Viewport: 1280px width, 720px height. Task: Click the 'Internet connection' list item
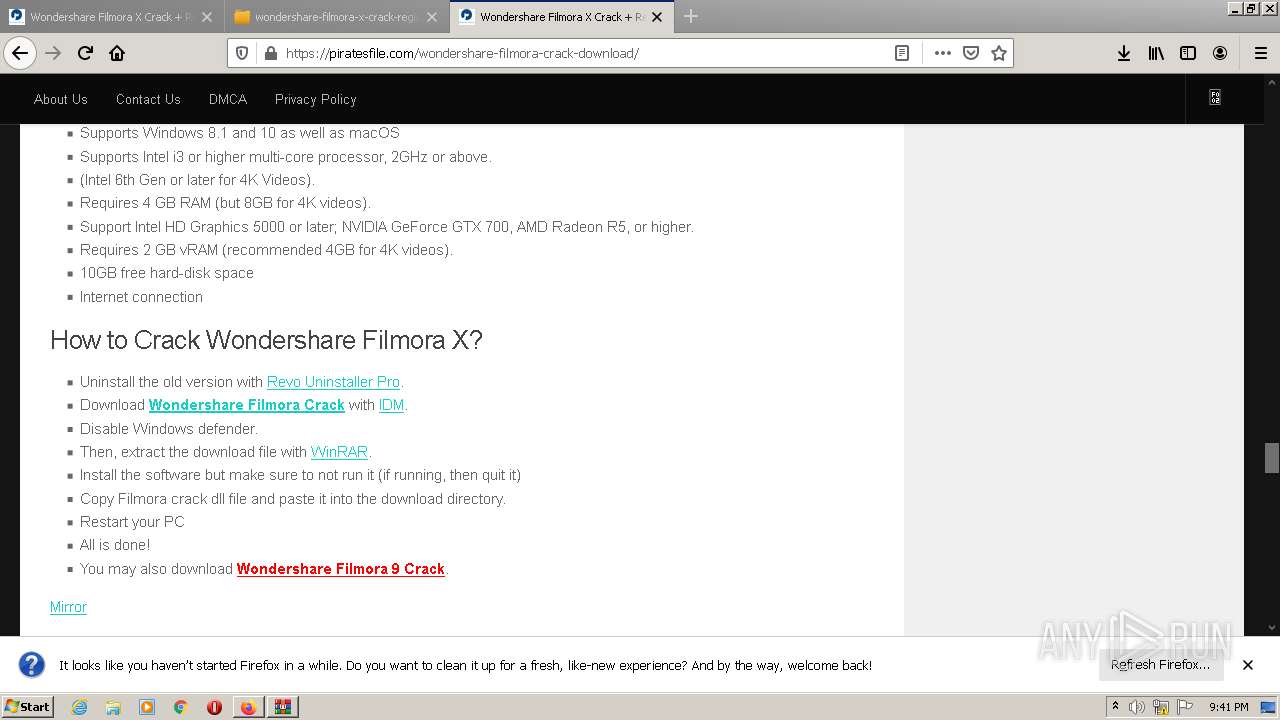tap(141, 297)
